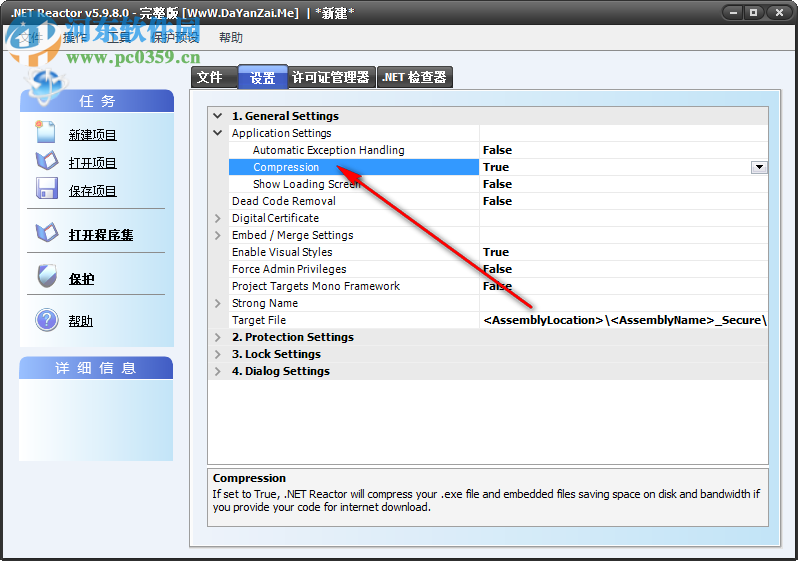The image size is (798, 561).
Task: Switch to the 文件 tab
Action: [x=214, y=77]
